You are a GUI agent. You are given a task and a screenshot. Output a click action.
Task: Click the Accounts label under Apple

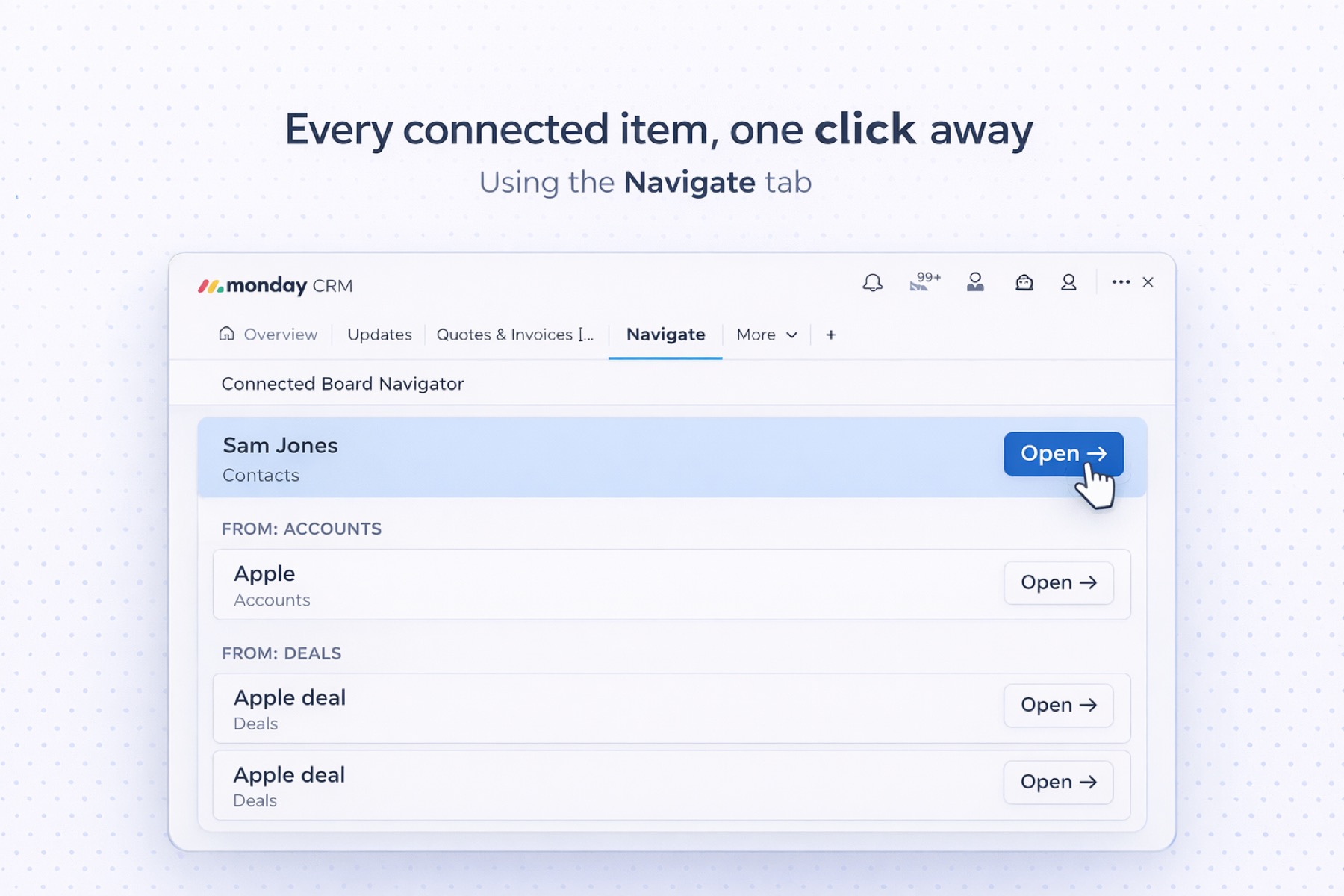[x=272, y=600]
